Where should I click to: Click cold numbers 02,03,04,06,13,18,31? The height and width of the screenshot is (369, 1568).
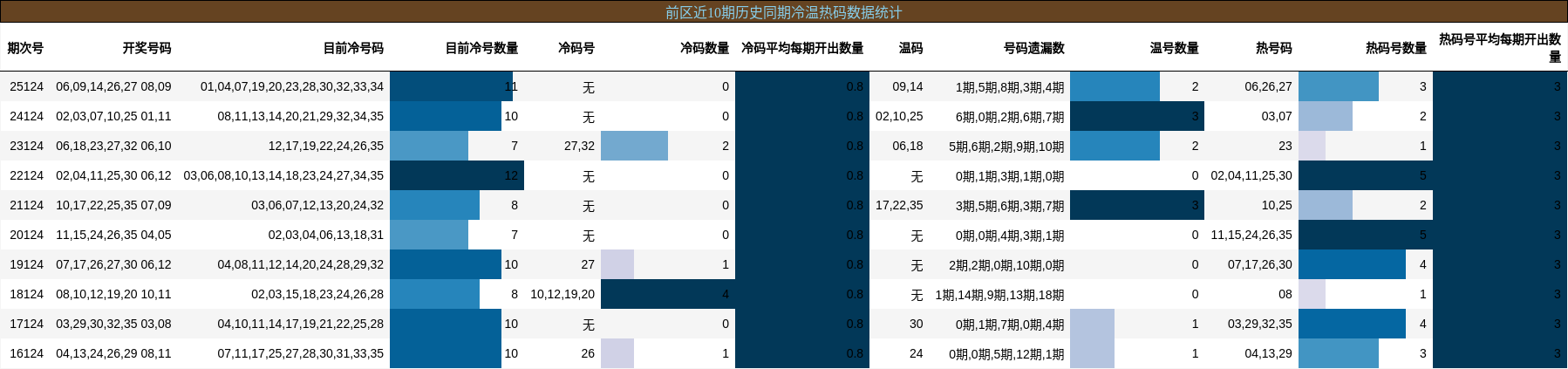click(326, 235)
